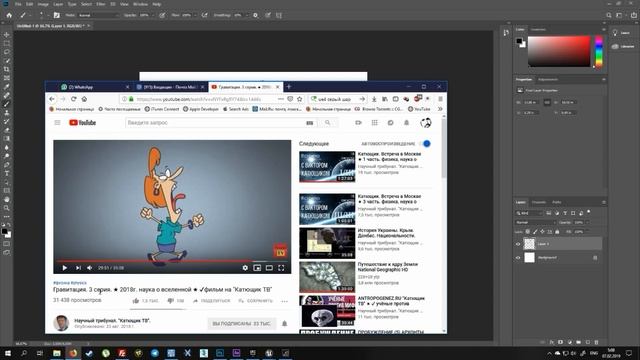Enter fullscreen in the video player

coord(281,268)
